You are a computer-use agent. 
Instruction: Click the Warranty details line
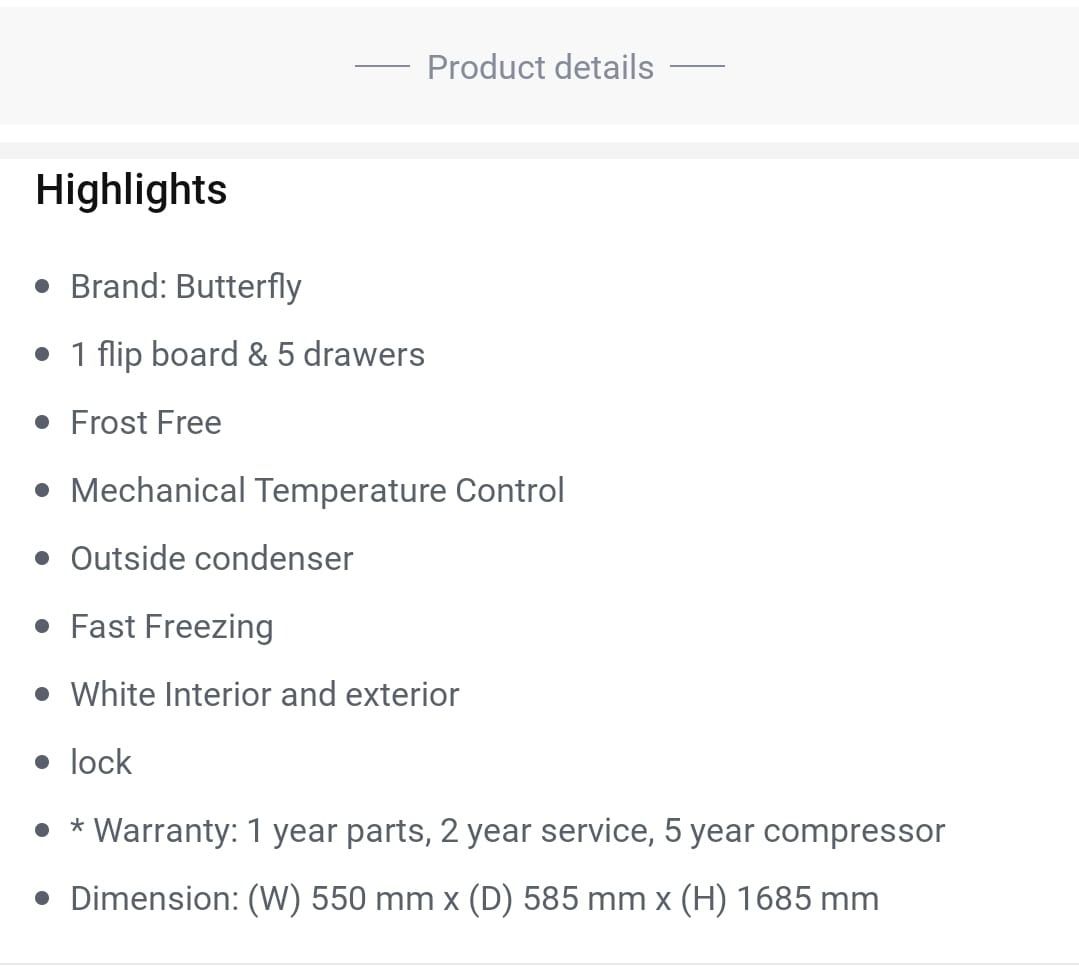(507, 831)
